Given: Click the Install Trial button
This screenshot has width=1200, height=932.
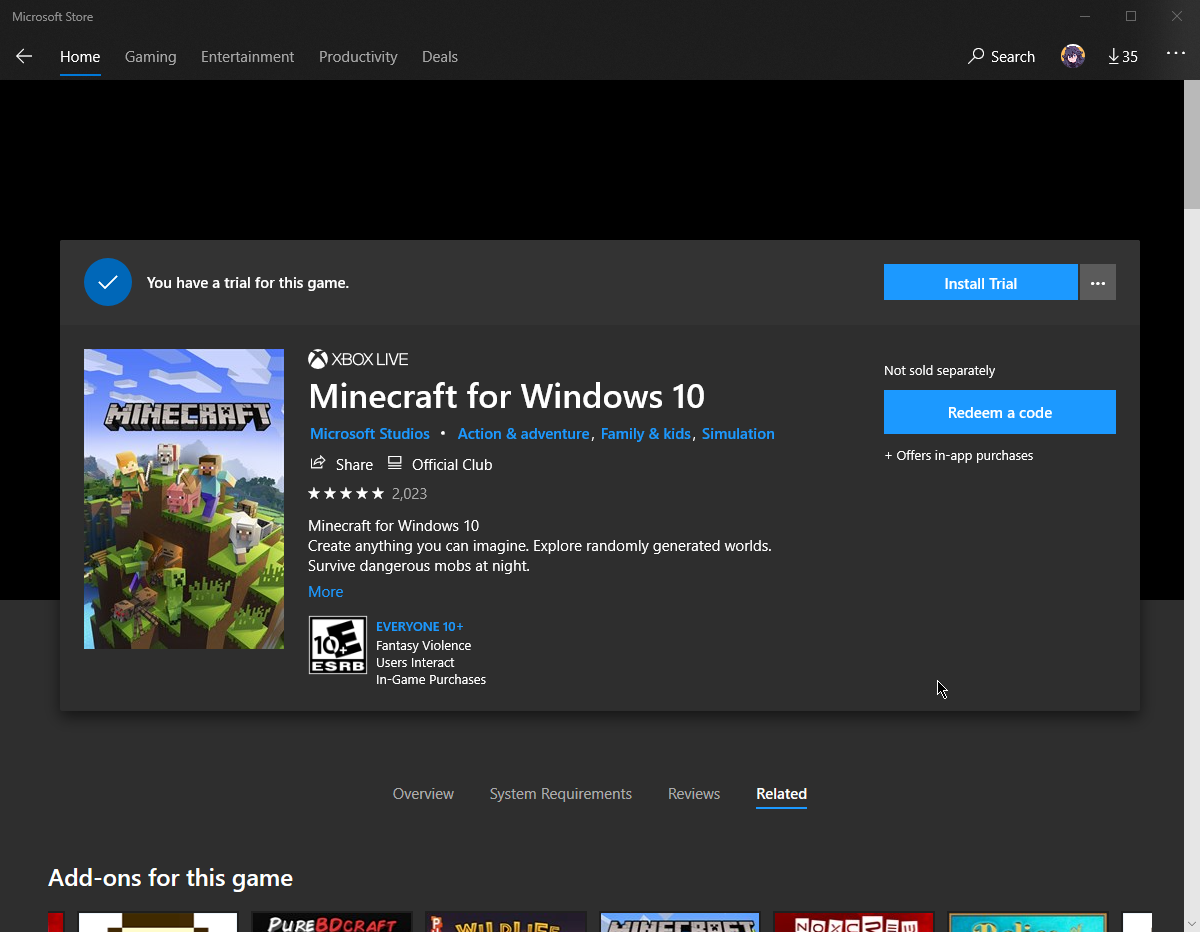Looking at the screenshot, I should (981, 283).
